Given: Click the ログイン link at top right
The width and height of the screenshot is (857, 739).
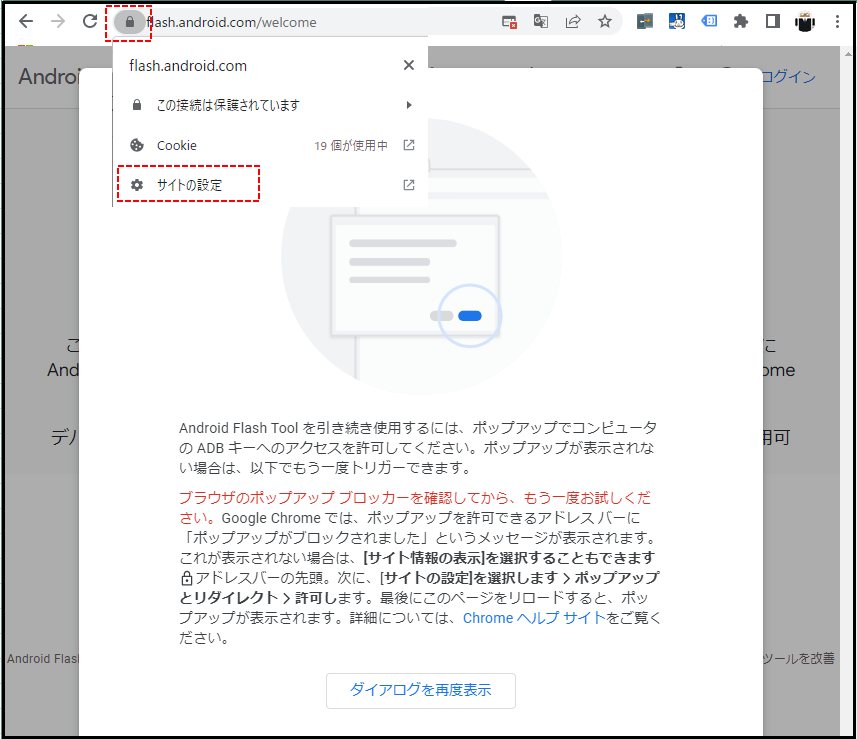Looking at the screenshot, I should coord(787,77).
